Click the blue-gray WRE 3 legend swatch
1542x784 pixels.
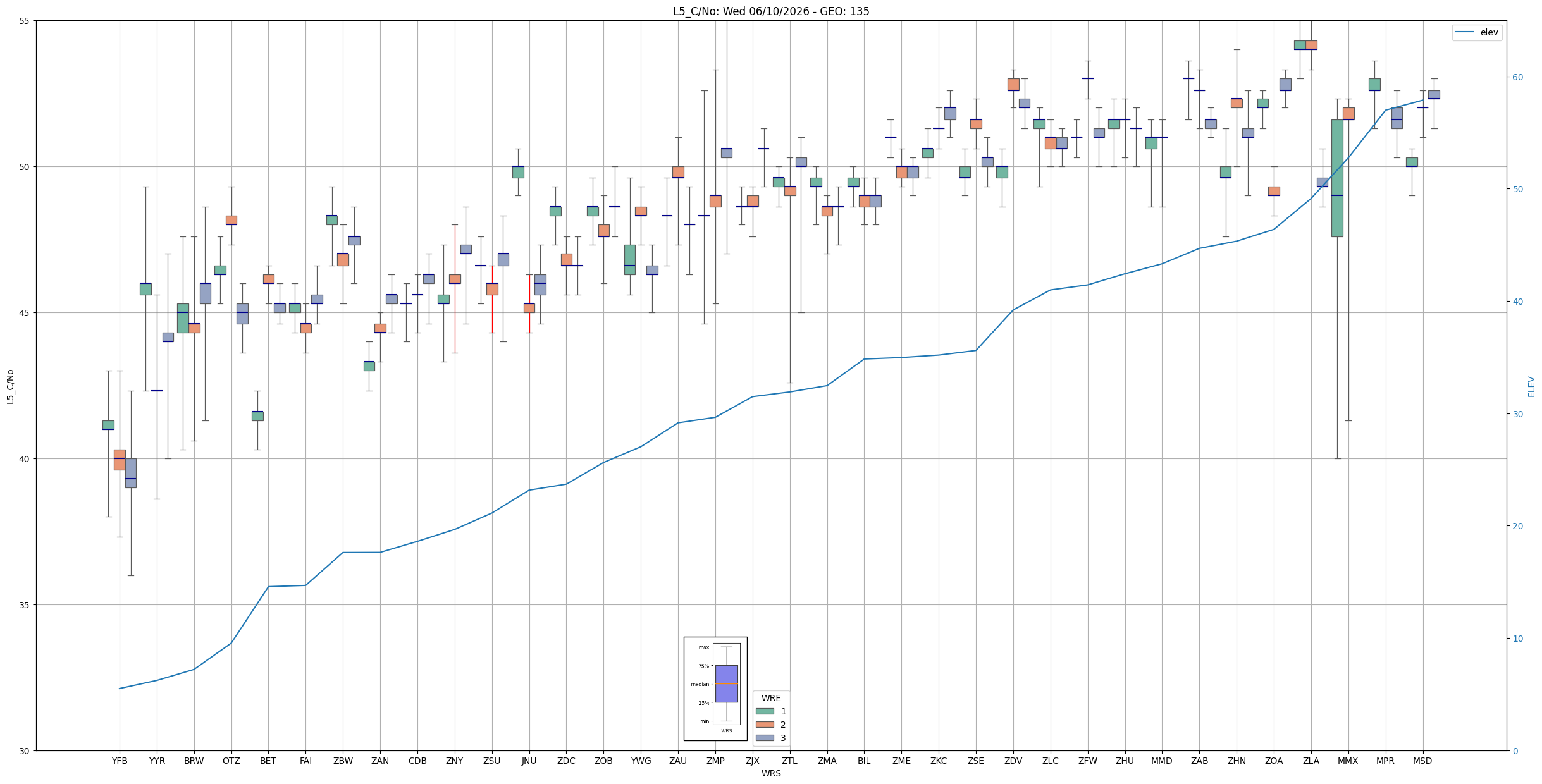click(x=765, y=738)
